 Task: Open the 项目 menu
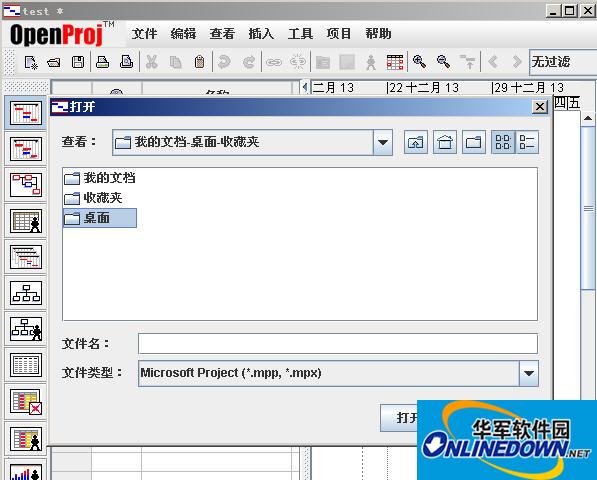click(x=339, y=33)
